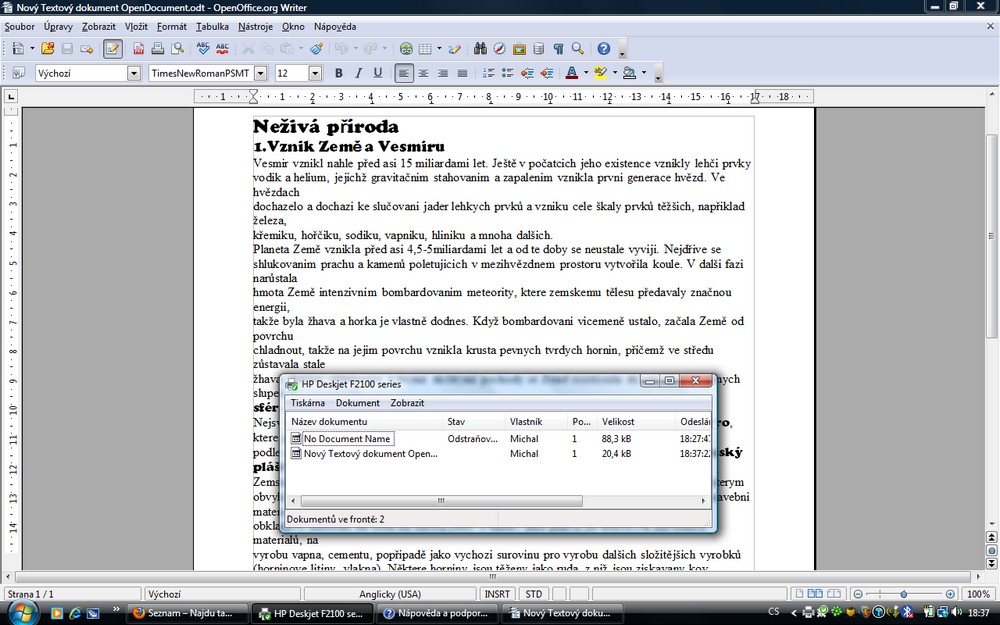Open the Soubor menu
Viewport: 1000px width, 625px height.
pyautogui.click(x=20, y=27)
